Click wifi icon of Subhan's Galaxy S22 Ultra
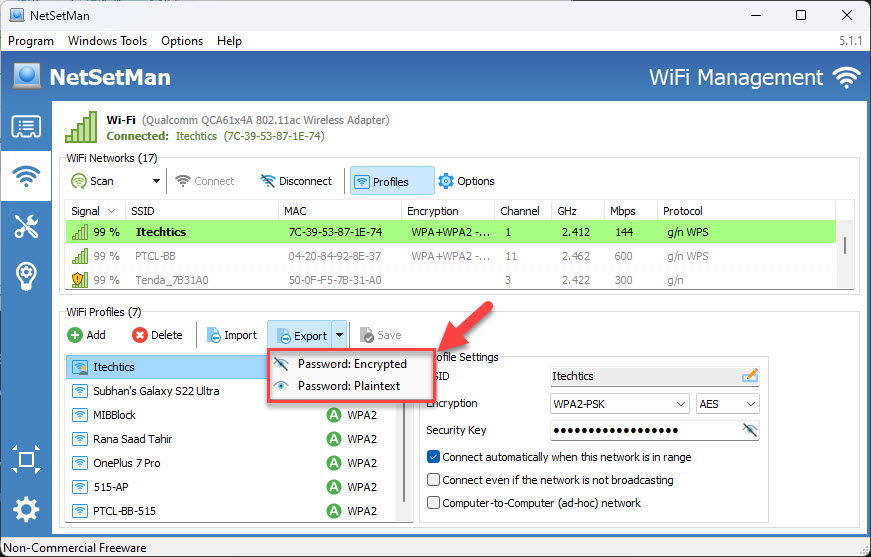The height and width of the screenshot is (557, 871). 80,391
